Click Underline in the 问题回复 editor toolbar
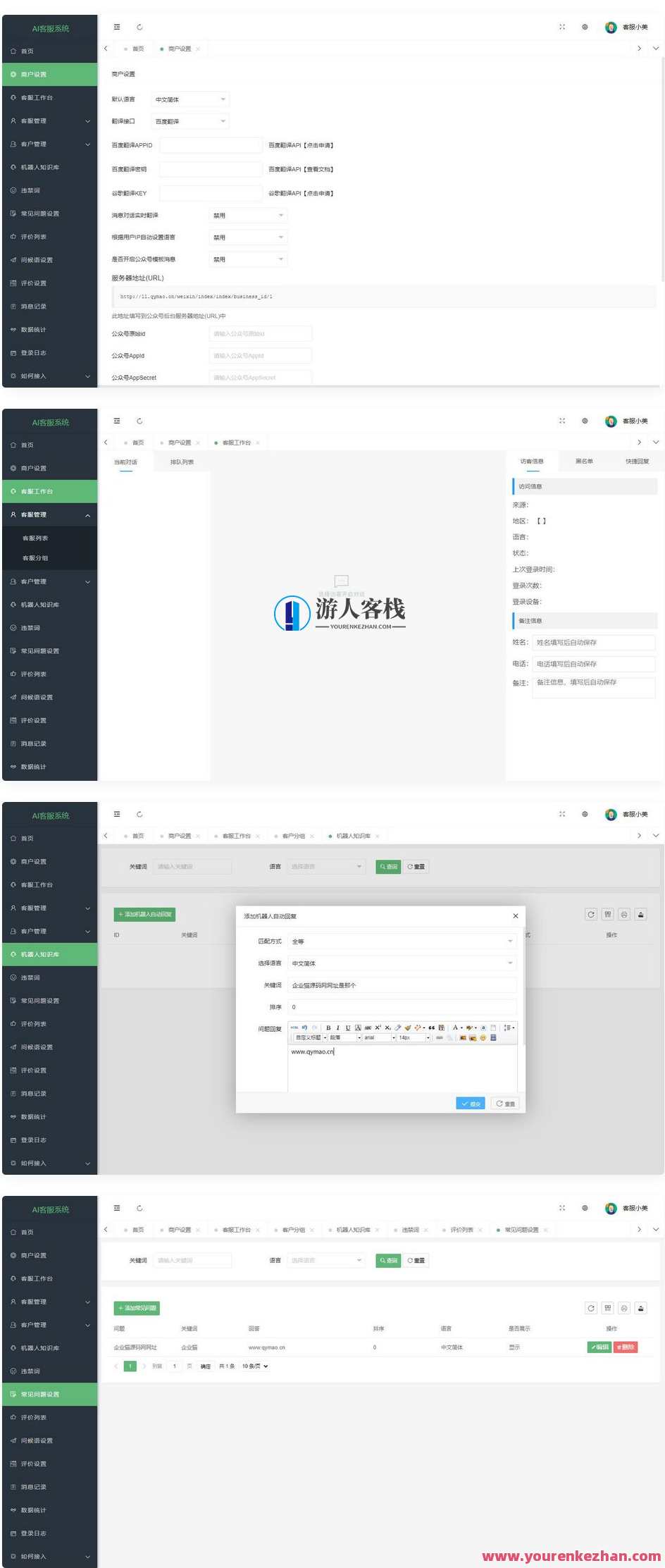This screenshot has width=665, height=1568. [x=347, y=1027]
